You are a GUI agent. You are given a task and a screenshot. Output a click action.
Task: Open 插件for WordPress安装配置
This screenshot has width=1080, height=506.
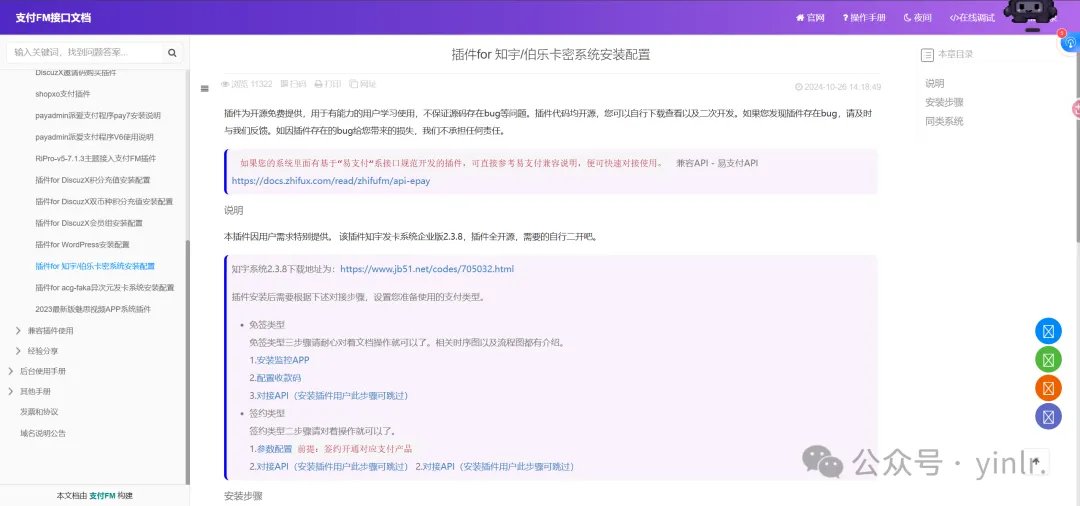click(x=83, y=244)
